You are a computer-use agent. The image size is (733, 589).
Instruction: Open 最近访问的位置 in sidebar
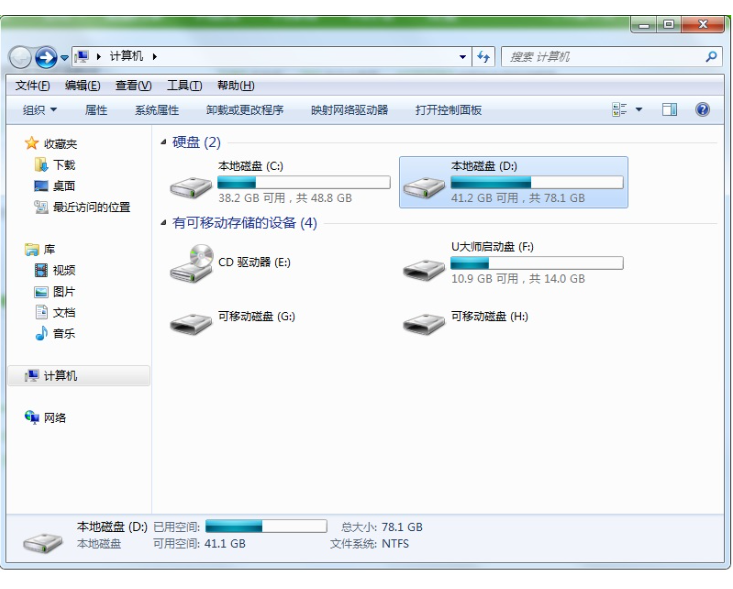coord(90,207)
